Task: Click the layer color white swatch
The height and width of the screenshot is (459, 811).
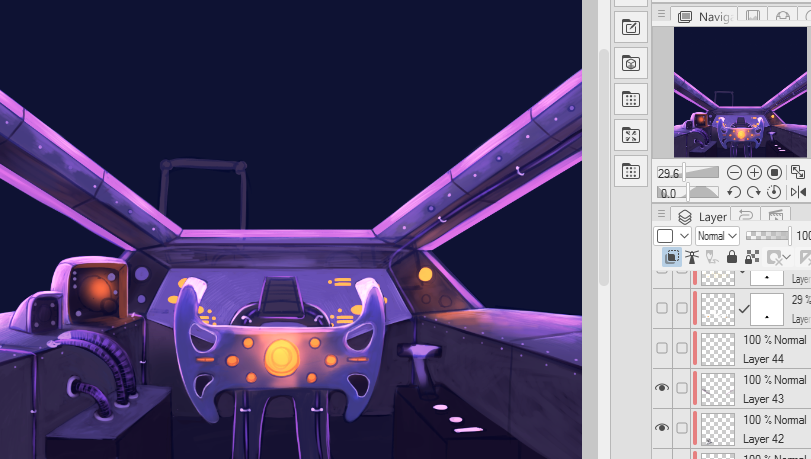Action: click(x=665, y=236)
